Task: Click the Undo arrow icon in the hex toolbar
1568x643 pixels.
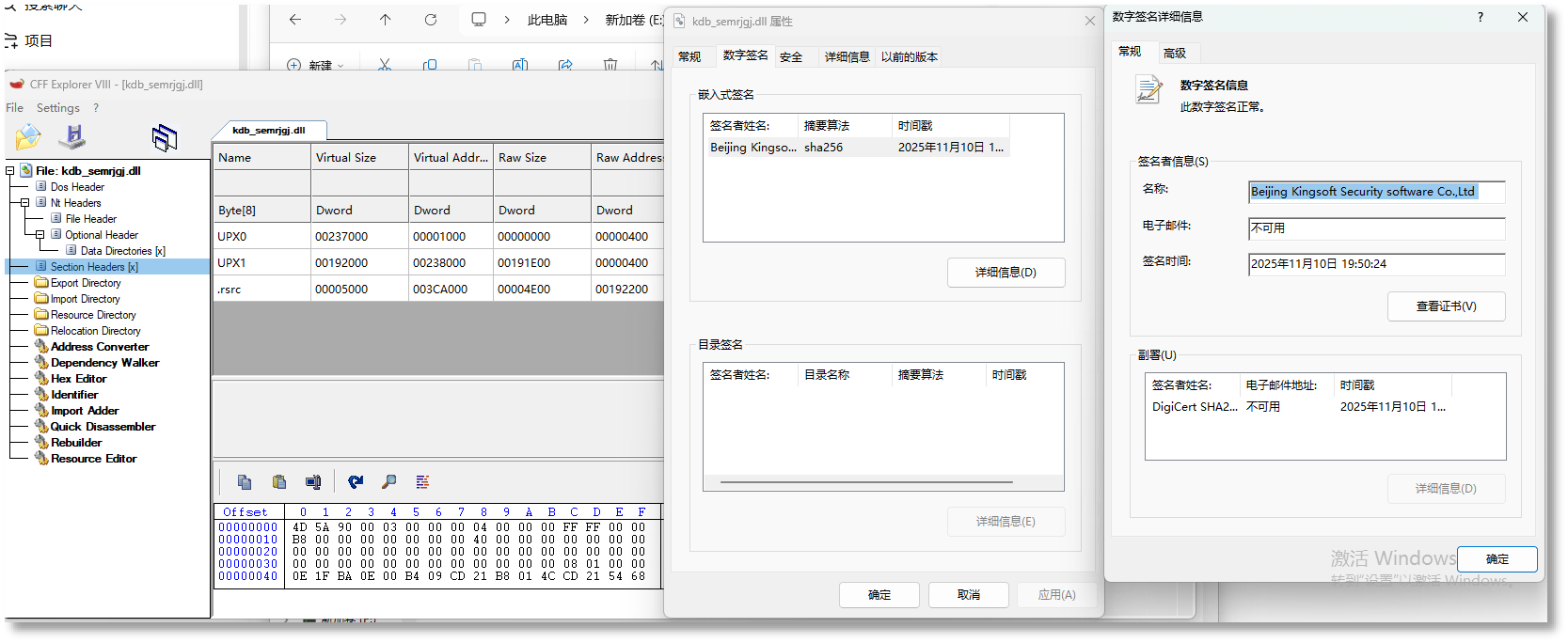Action: point(356,482)
